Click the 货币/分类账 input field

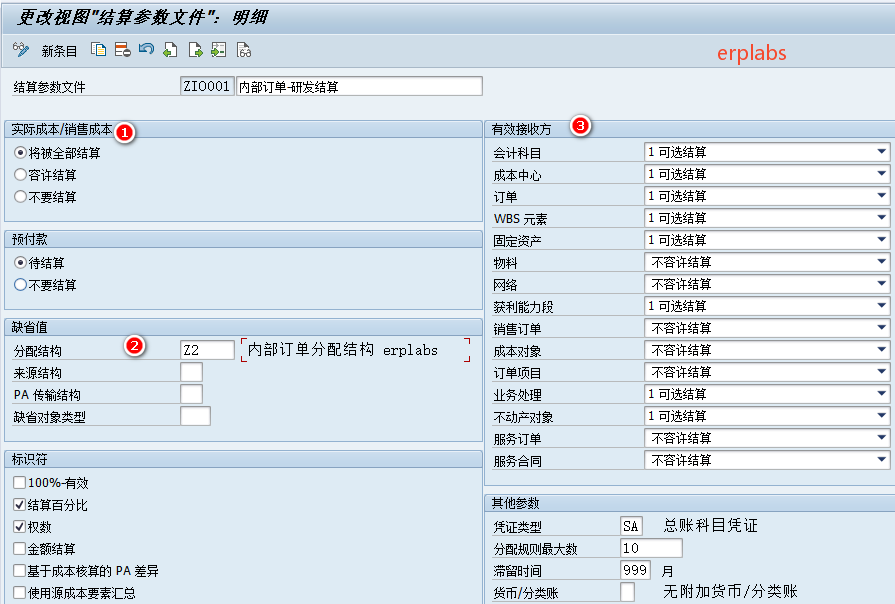(x=627, y=591)
